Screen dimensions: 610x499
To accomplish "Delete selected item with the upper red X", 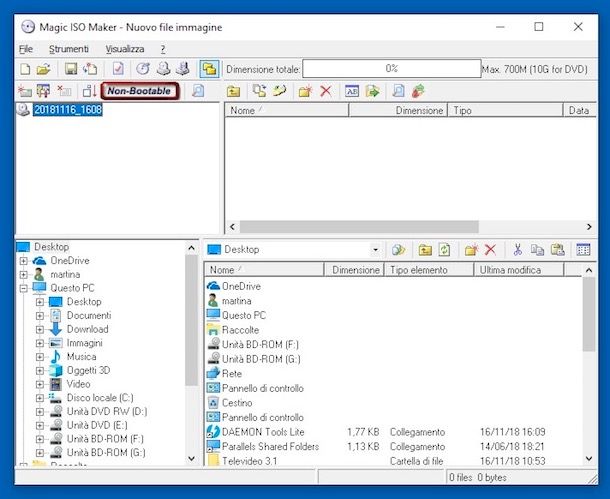I will (x=326, y=91).
